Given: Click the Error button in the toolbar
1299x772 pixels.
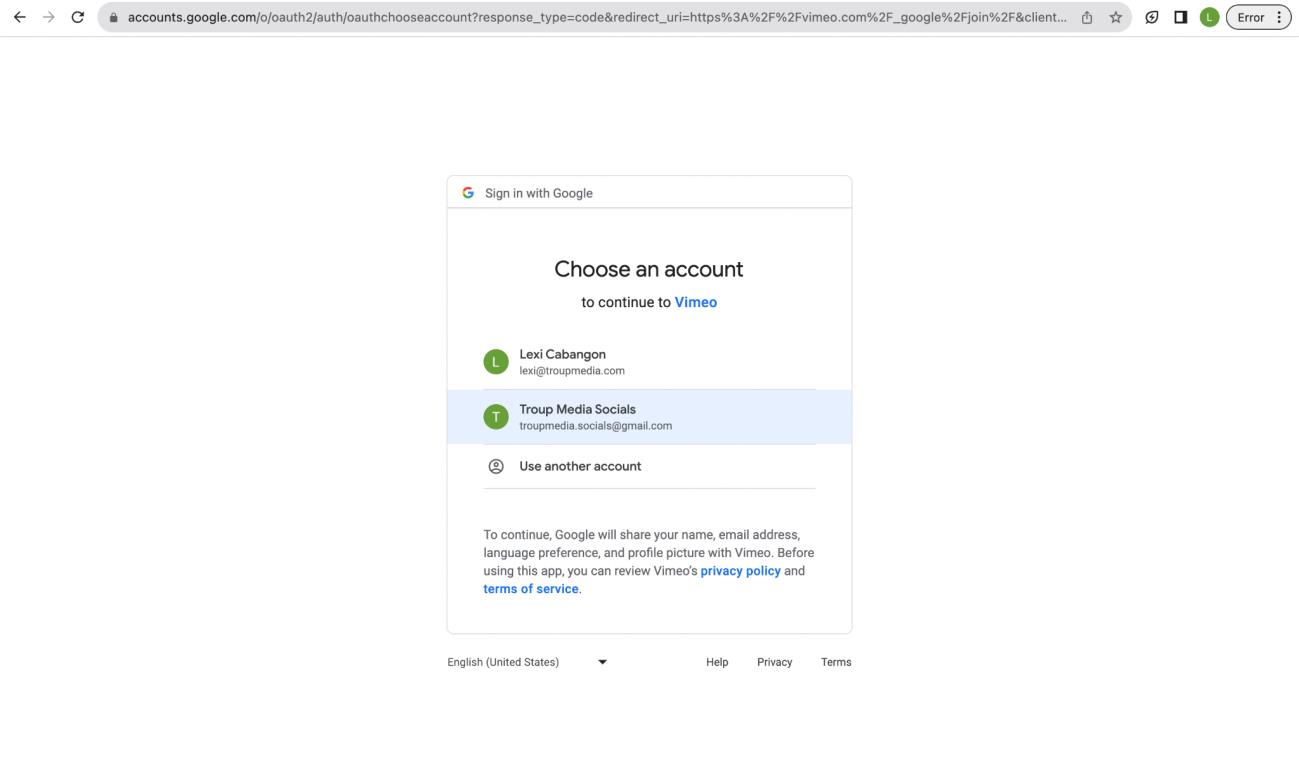Looking at the screenshot, I should click(1258, 18).
